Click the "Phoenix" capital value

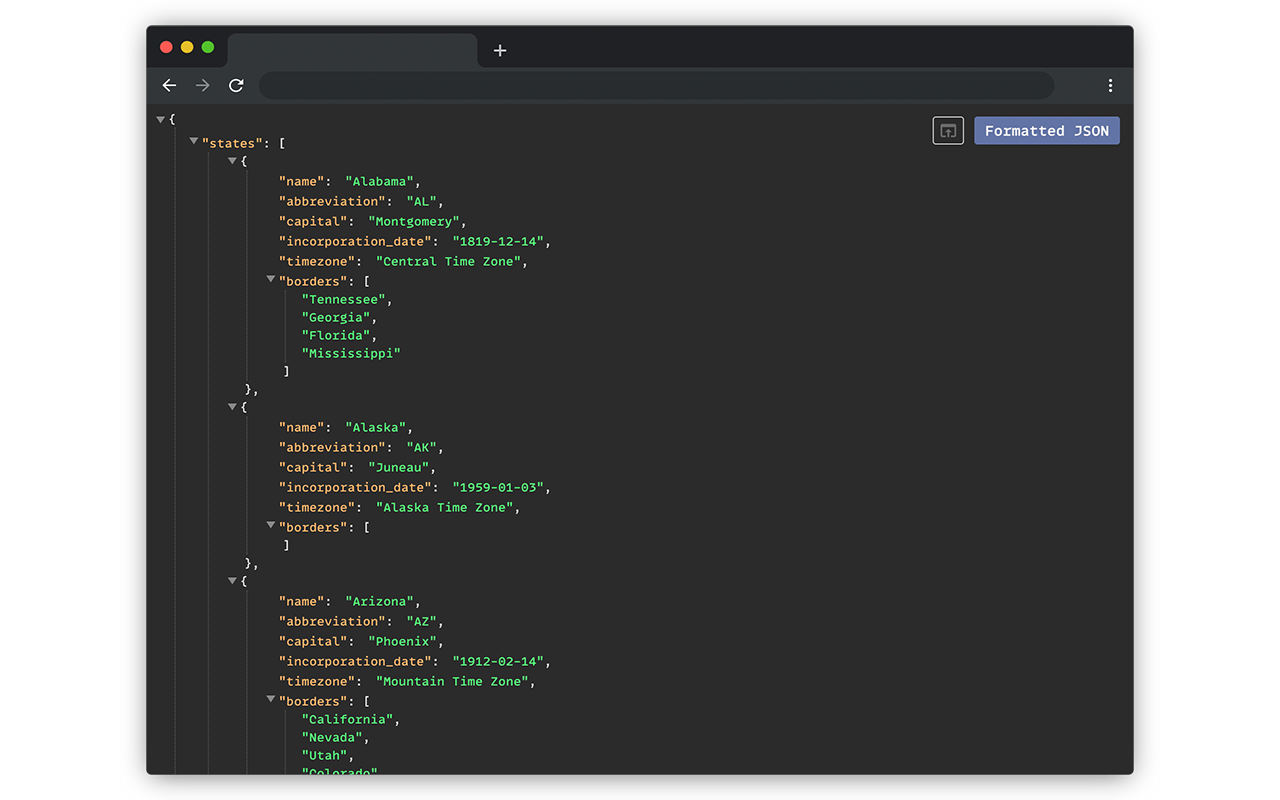pos(402,642)
